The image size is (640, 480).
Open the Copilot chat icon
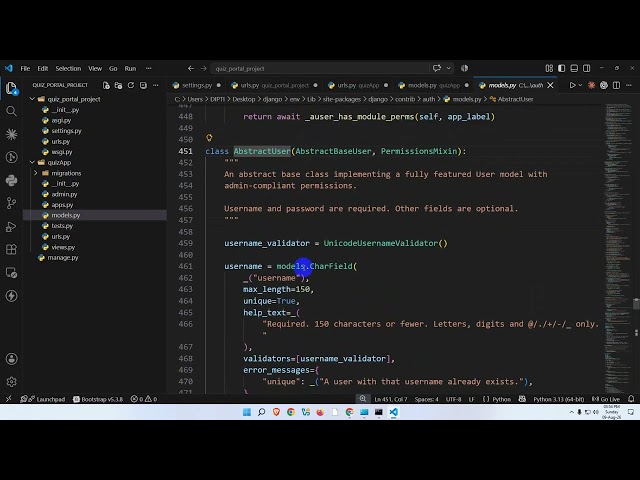click(437, 69)
